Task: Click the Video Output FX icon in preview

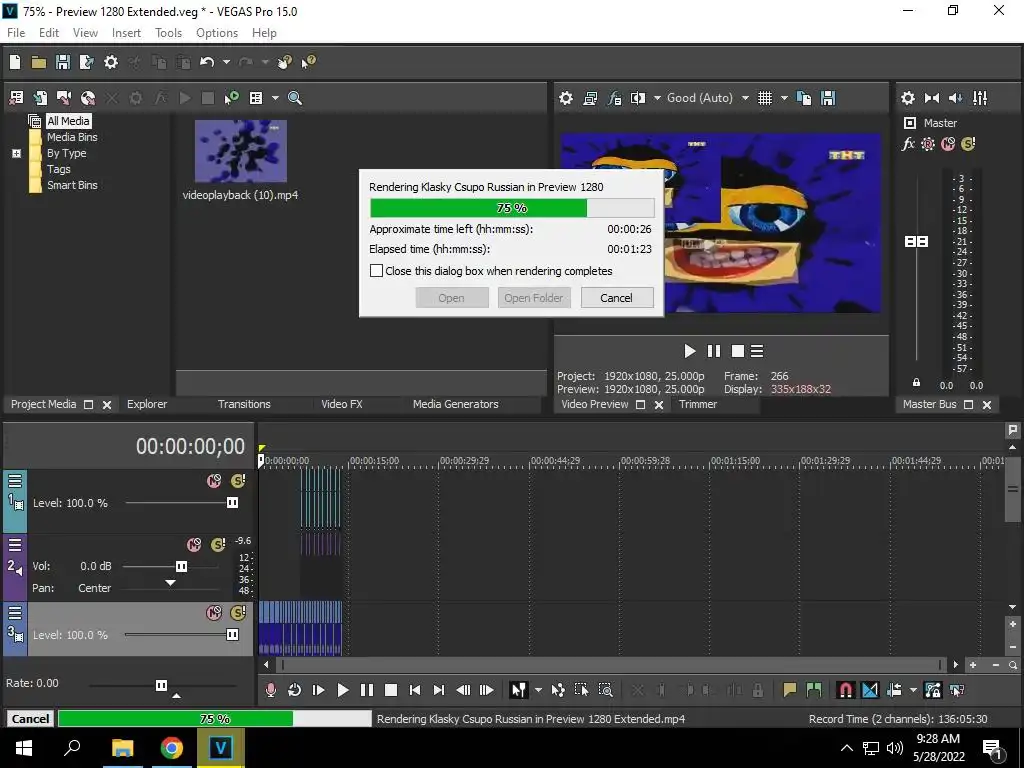Action: click(614, 98)
